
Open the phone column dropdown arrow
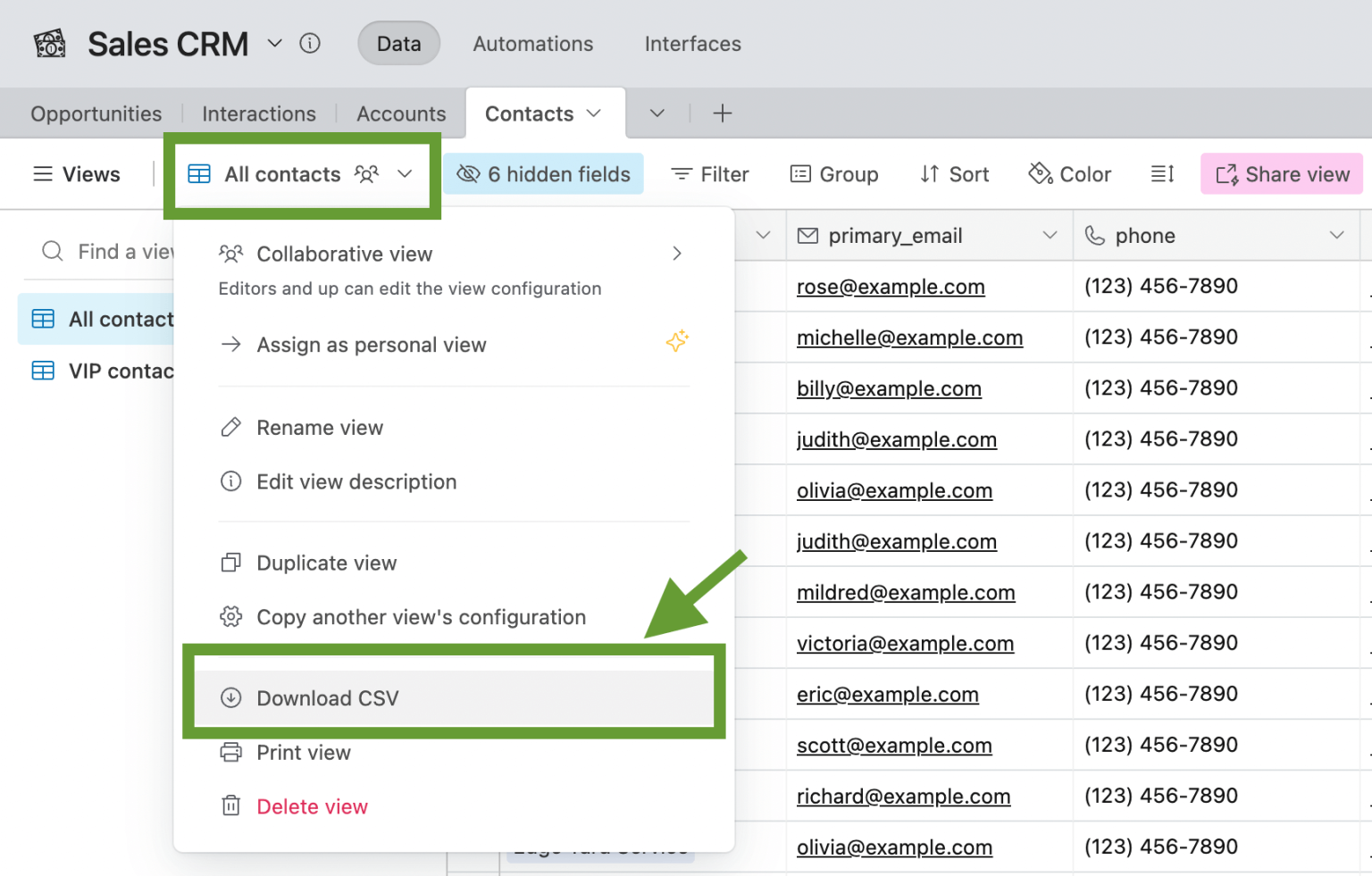coord(1336,236)
